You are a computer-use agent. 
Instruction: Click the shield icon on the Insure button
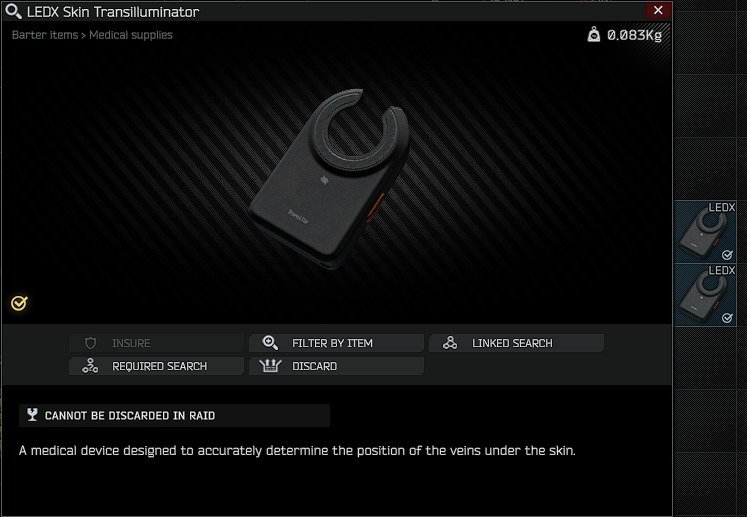[x=91, y=343]
